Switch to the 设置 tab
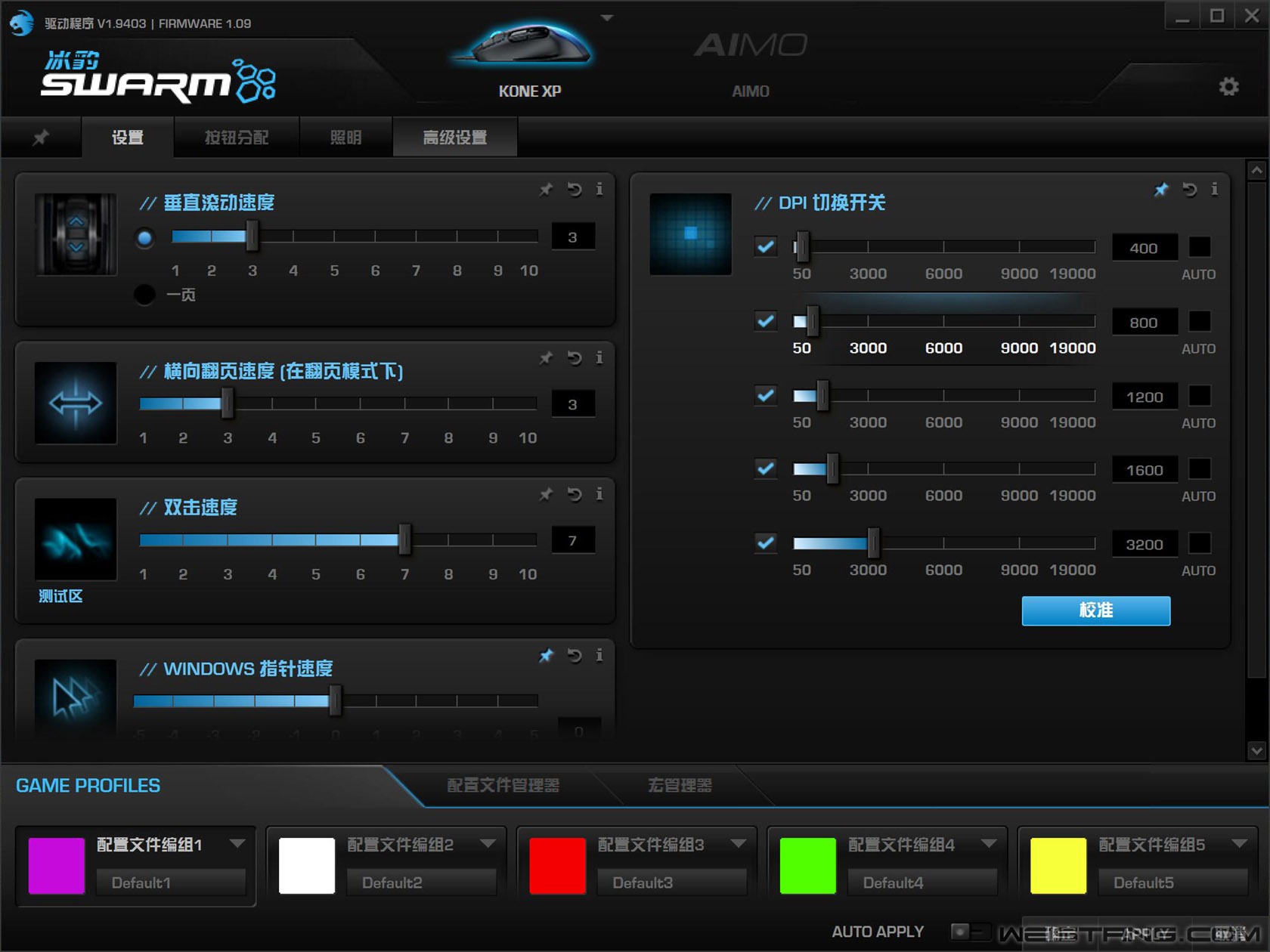The height and width of the screenshot is (952, 1270). click(128, 138)
